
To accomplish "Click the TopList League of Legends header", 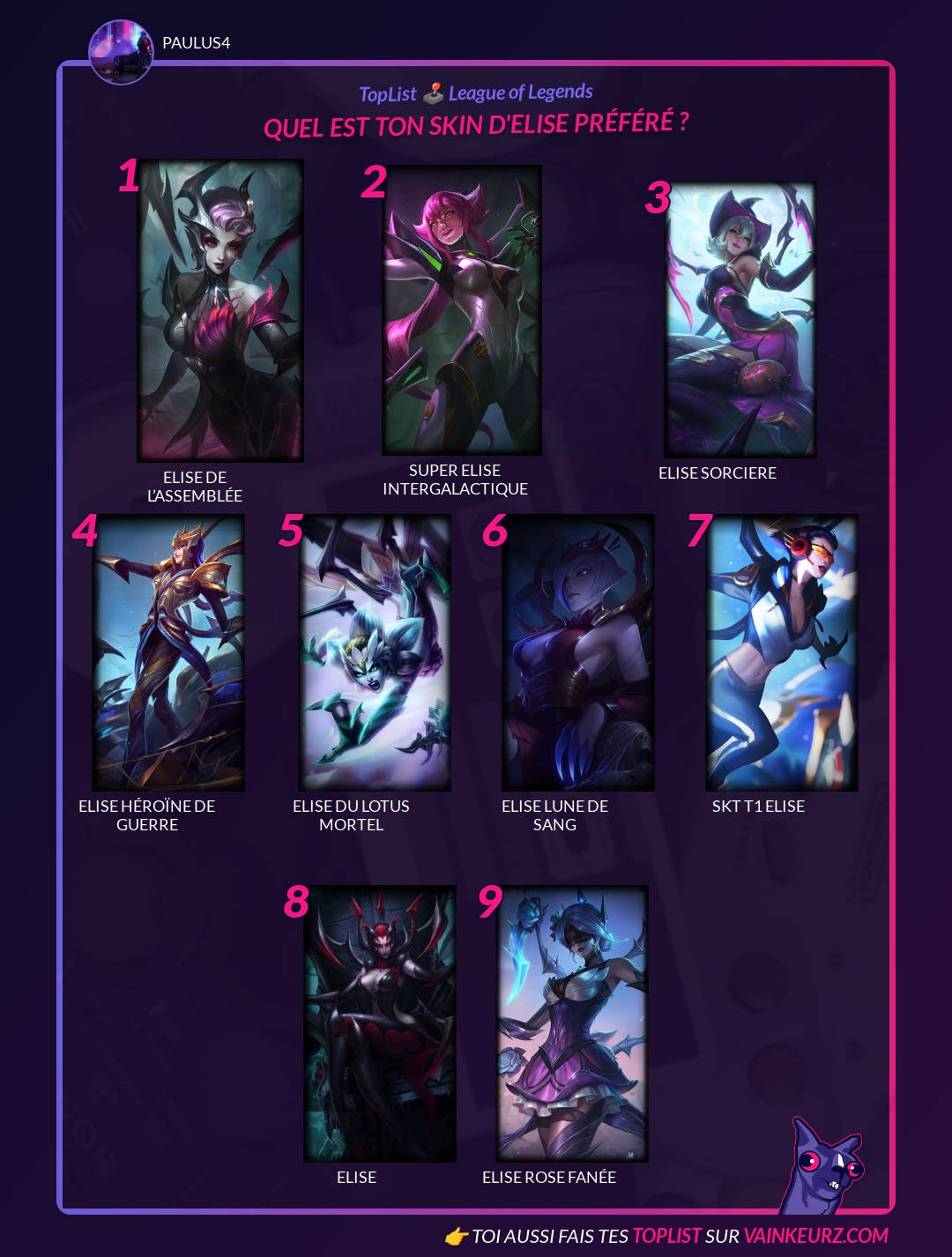I will 476,93.
